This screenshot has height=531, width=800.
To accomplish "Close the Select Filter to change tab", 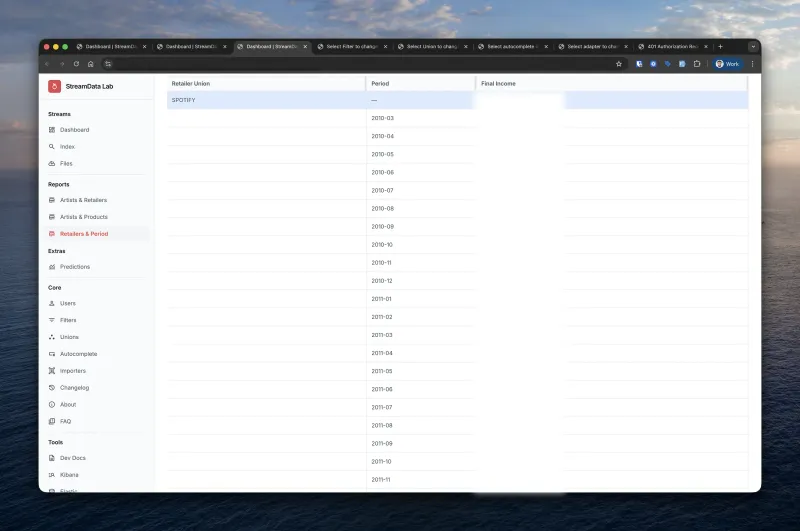I will (385, 46).
